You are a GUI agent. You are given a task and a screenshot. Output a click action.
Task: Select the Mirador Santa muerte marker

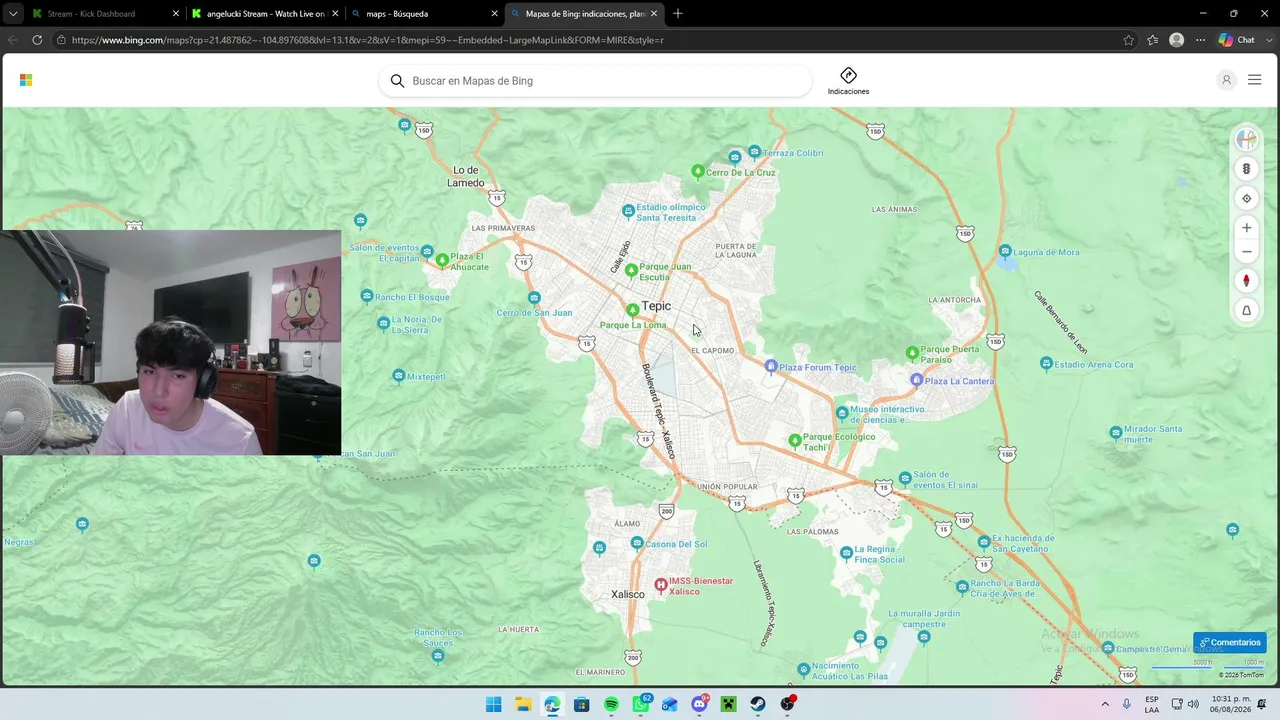1116,433
